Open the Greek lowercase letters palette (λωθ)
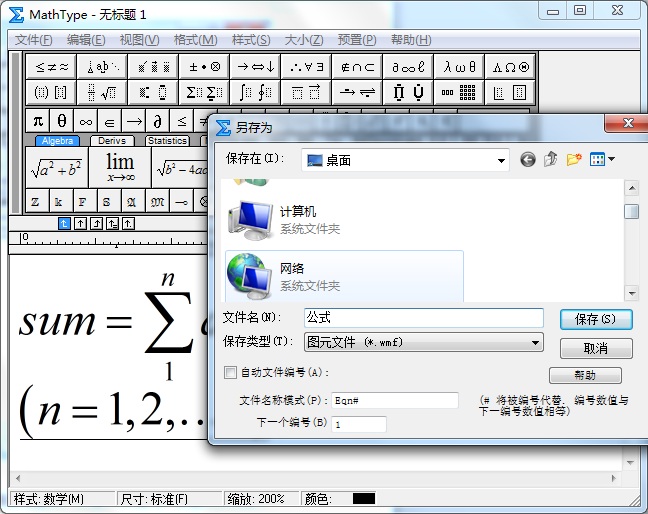648x514 pixels. click(x=459, y=67)
